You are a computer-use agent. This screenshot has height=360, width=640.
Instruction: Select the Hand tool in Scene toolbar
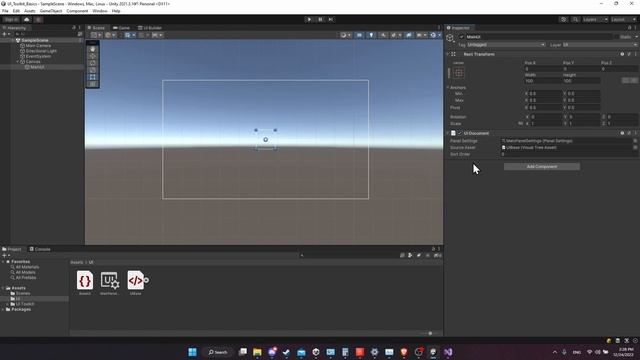click(93, 49)
